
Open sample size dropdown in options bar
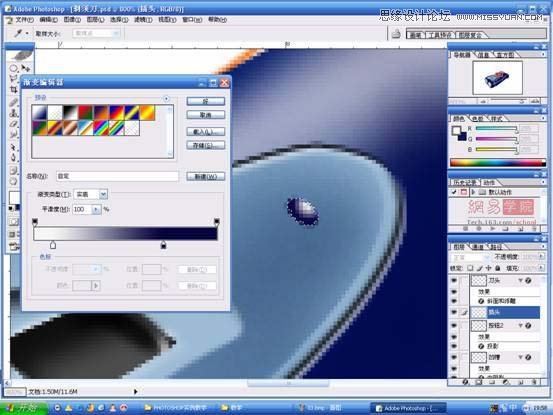point(116,33)
